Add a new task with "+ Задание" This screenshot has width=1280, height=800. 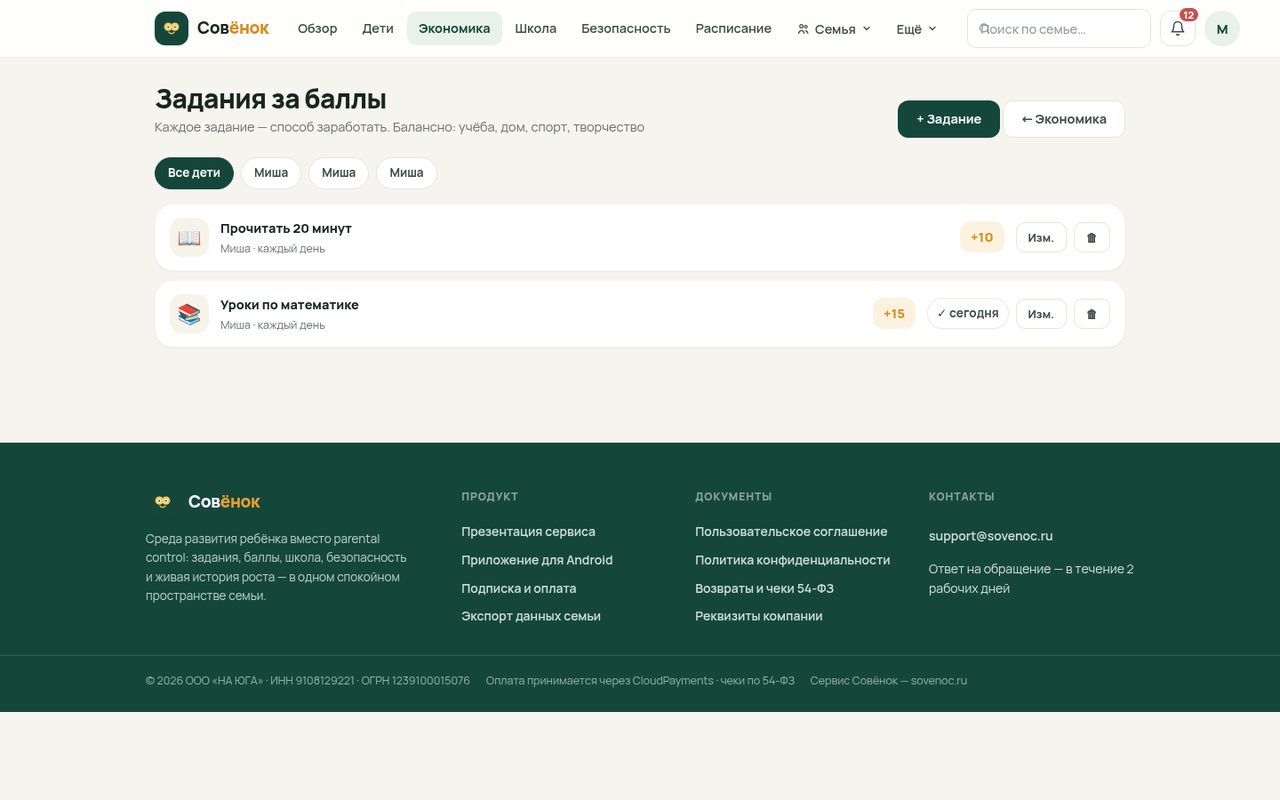coord(949,119)
